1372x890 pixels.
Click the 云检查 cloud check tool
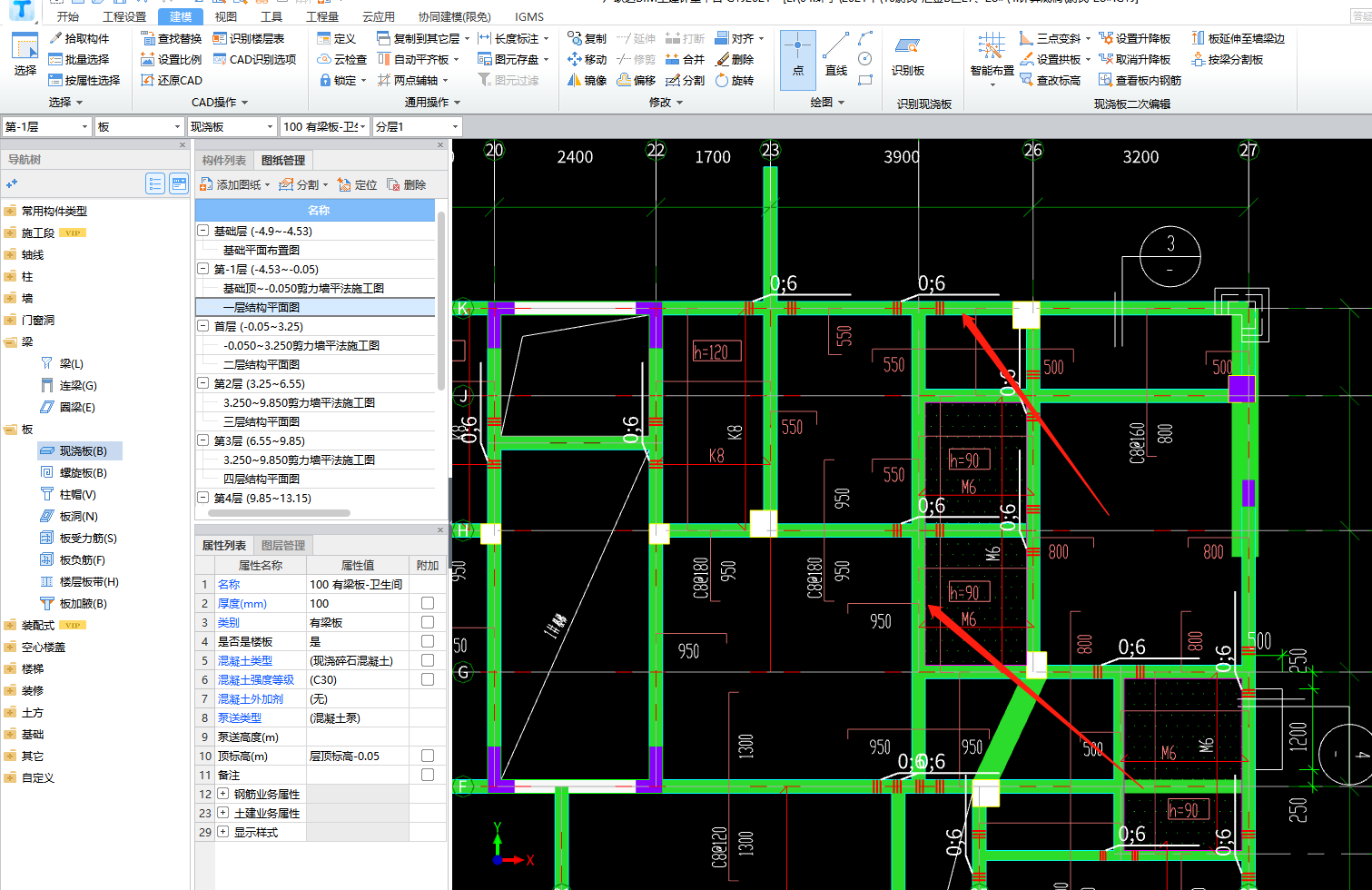click(342, 59)
